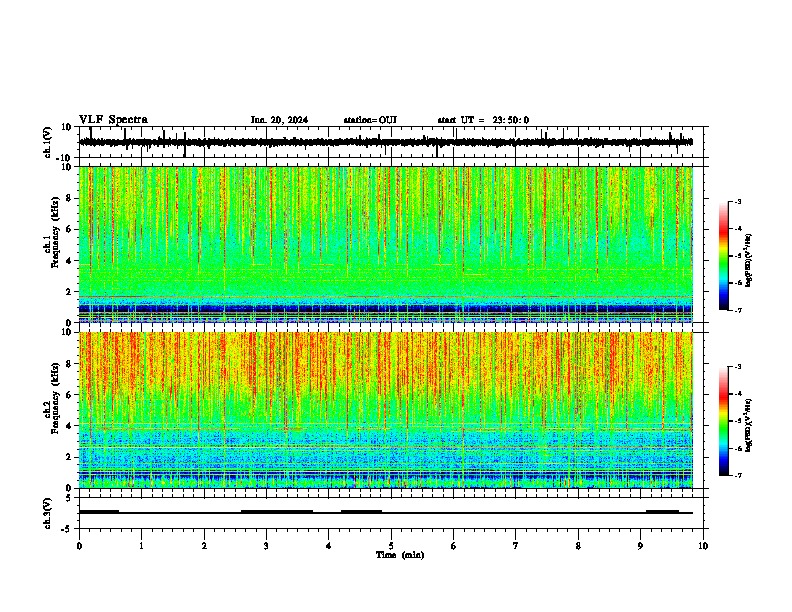Click the ch.1 color scale axis title
Screen dimensions: 792x612
(748, 260)
